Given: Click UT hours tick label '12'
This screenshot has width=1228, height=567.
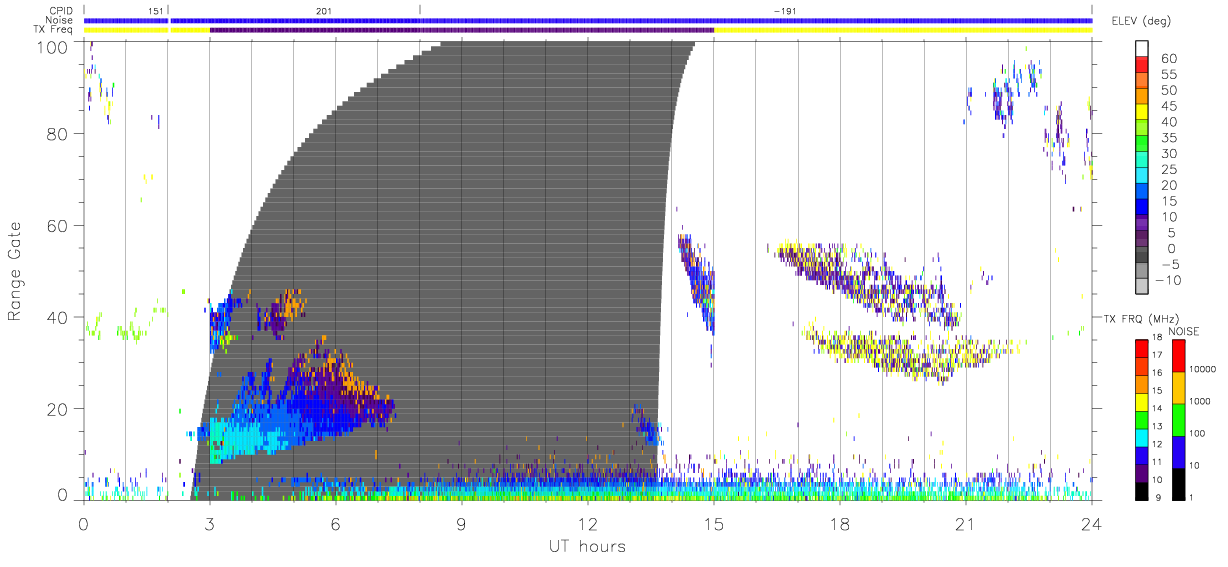Looking at the screenshot, I should pos(588,524).
